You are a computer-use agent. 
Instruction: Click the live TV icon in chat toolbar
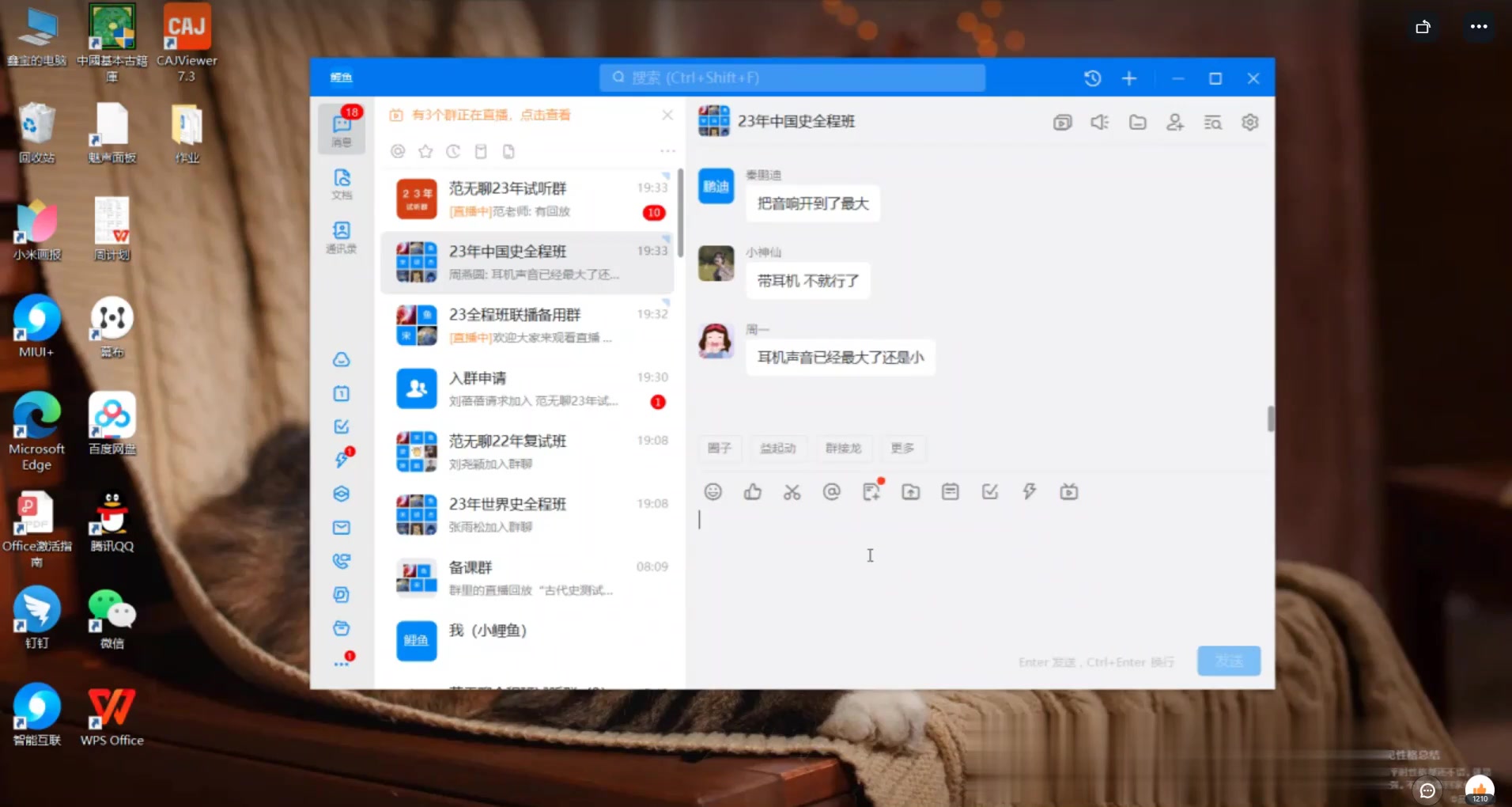(1069, 492)
